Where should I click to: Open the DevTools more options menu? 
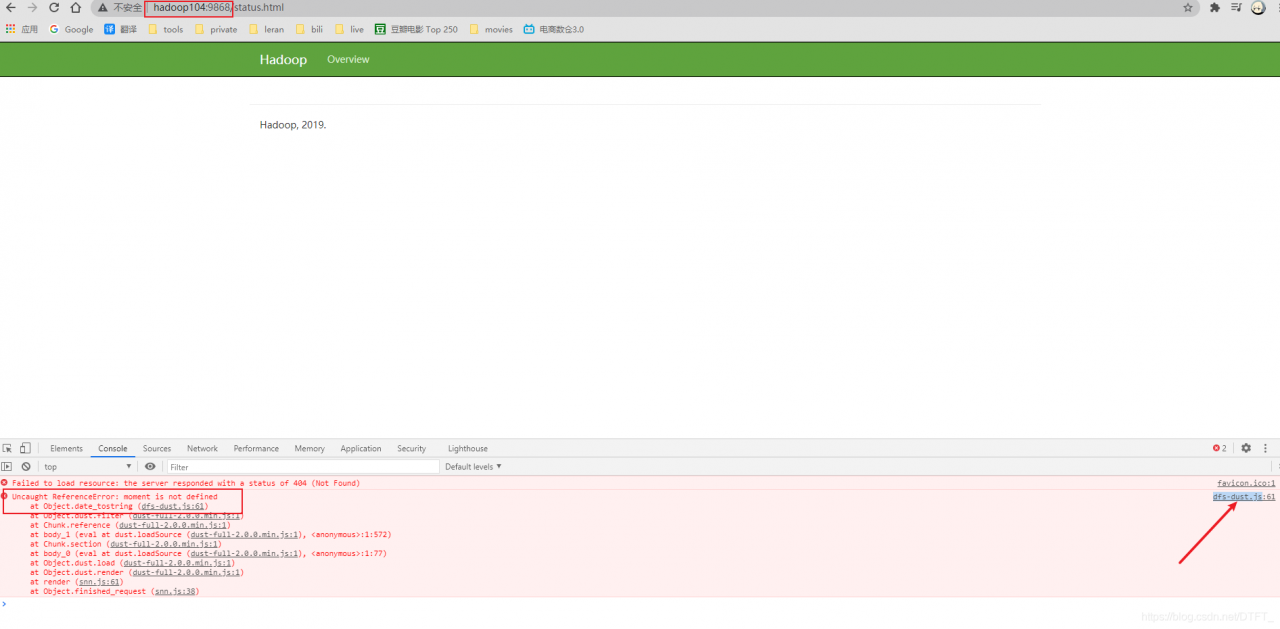pos(1266,448)
